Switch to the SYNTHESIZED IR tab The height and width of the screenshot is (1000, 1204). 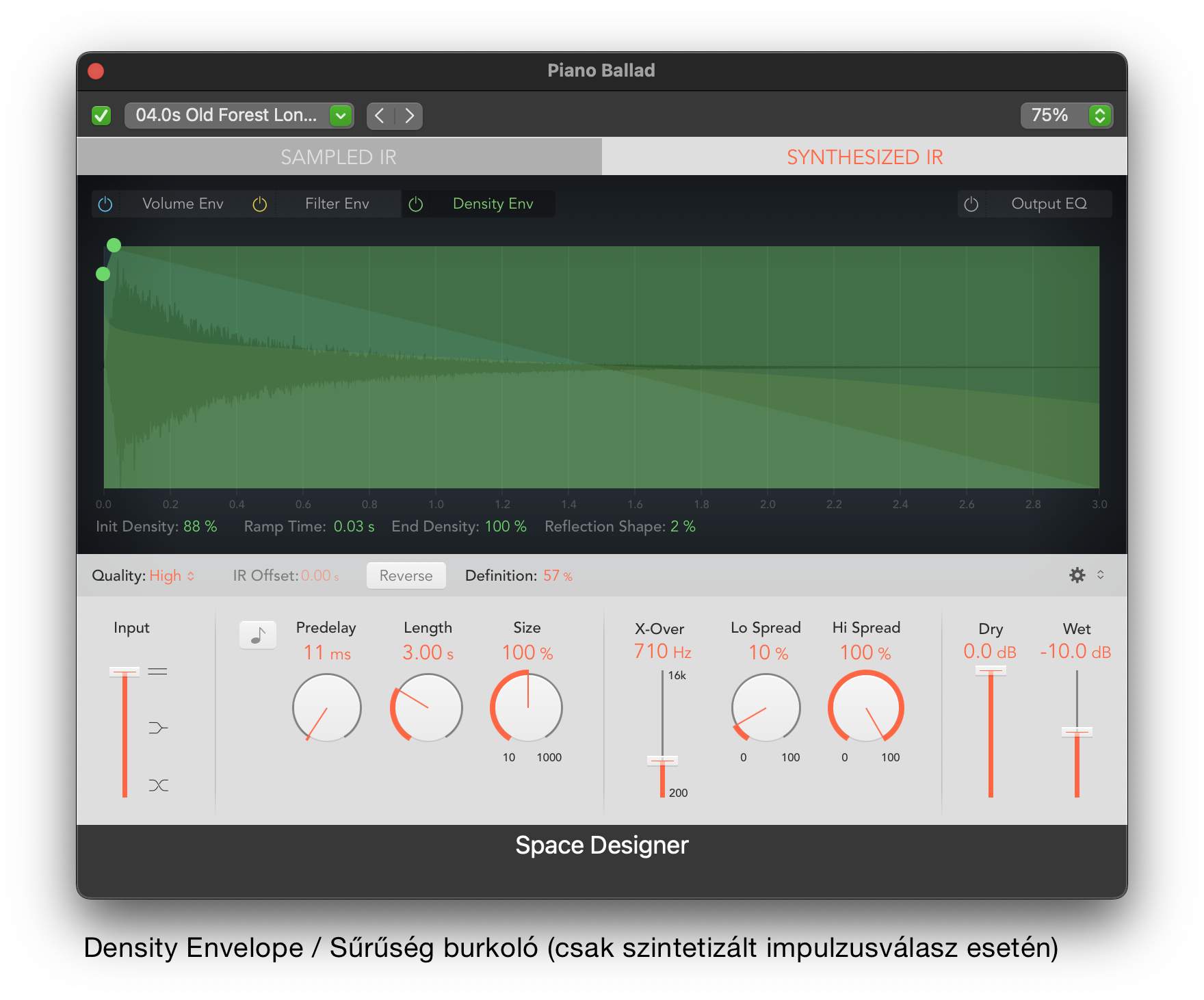pyautogui.click(x=865, y=157)
